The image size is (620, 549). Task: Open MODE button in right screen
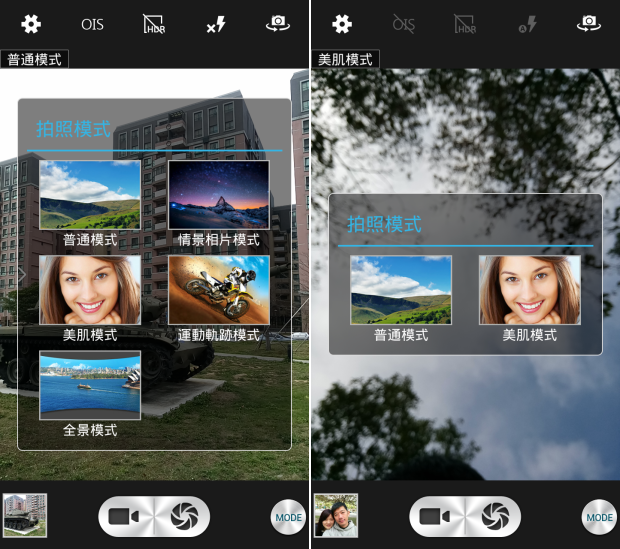pyautogui.click(x=599, y=517)
